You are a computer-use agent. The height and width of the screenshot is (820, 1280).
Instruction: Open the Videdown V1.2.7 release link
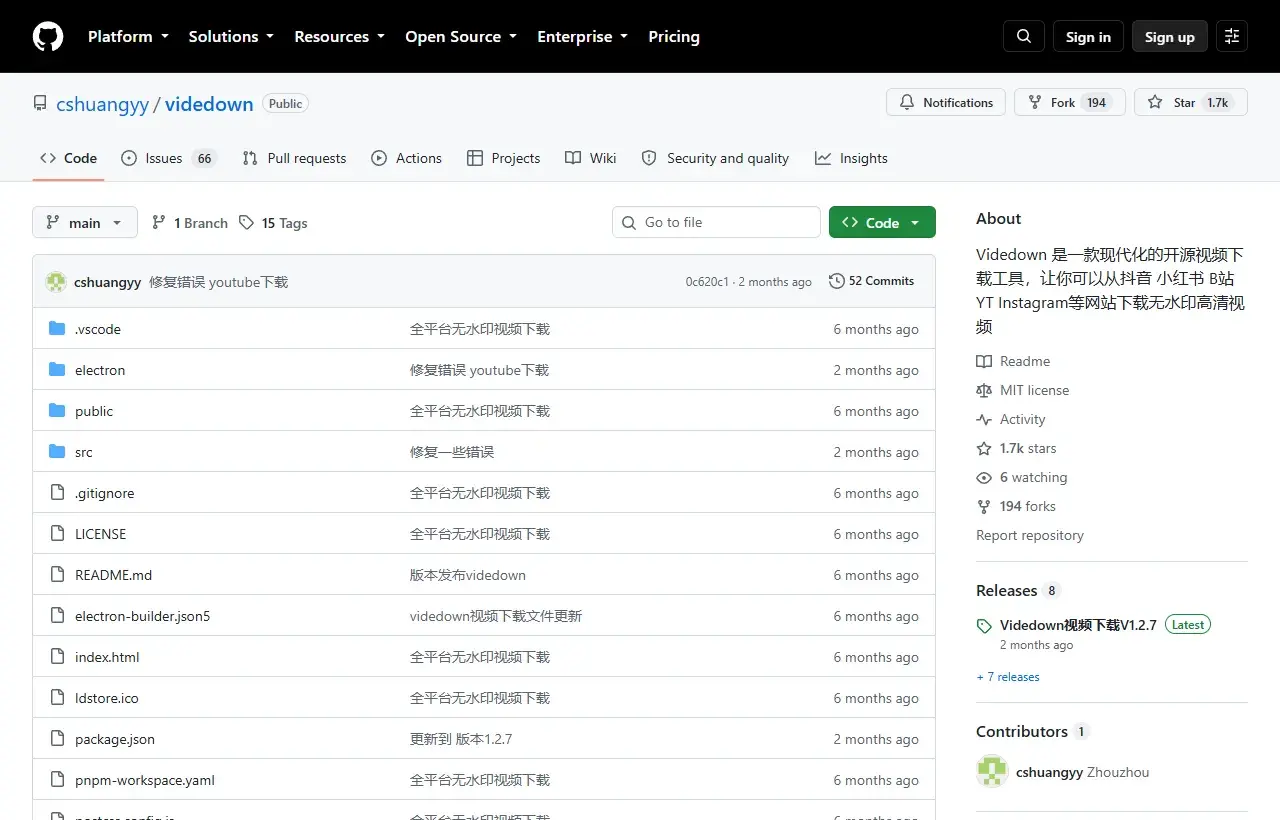click(1078, 625)
